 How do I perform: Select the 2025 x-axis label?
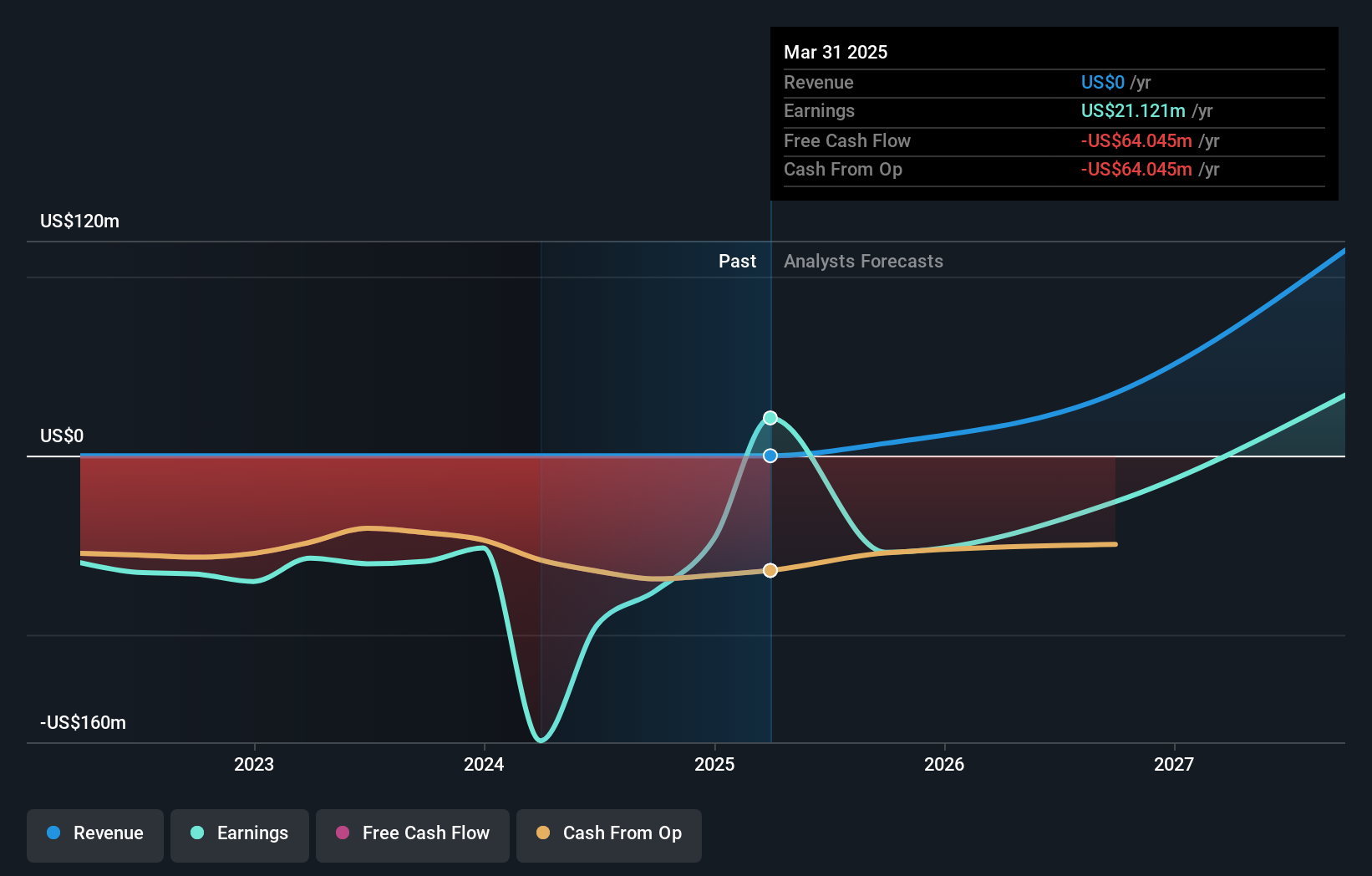714,764
